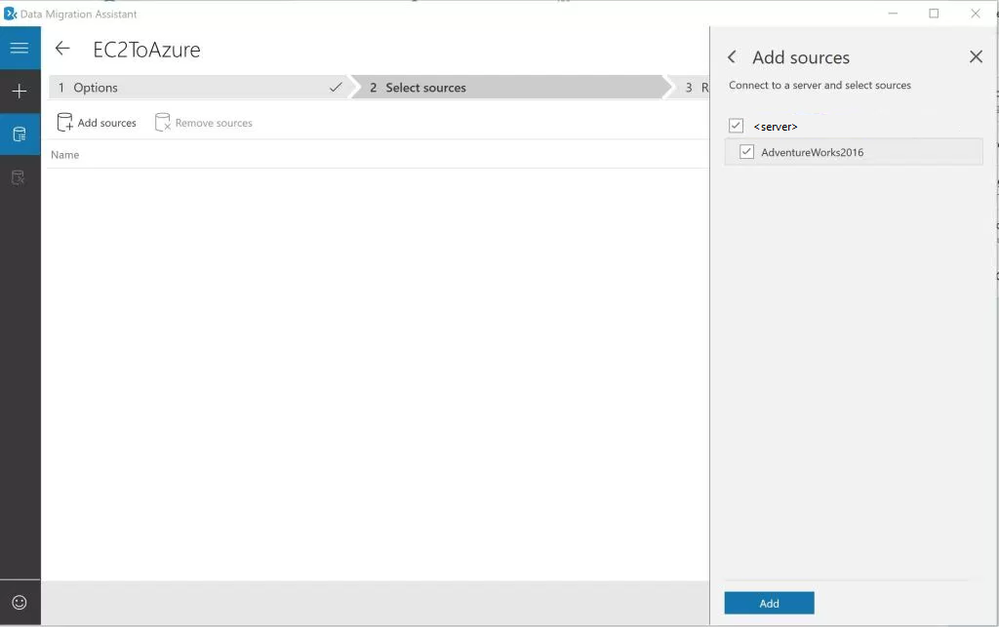Click the <server> label
Image resolution: width=999 pixels, height=627 pixels.
[775, 127]
